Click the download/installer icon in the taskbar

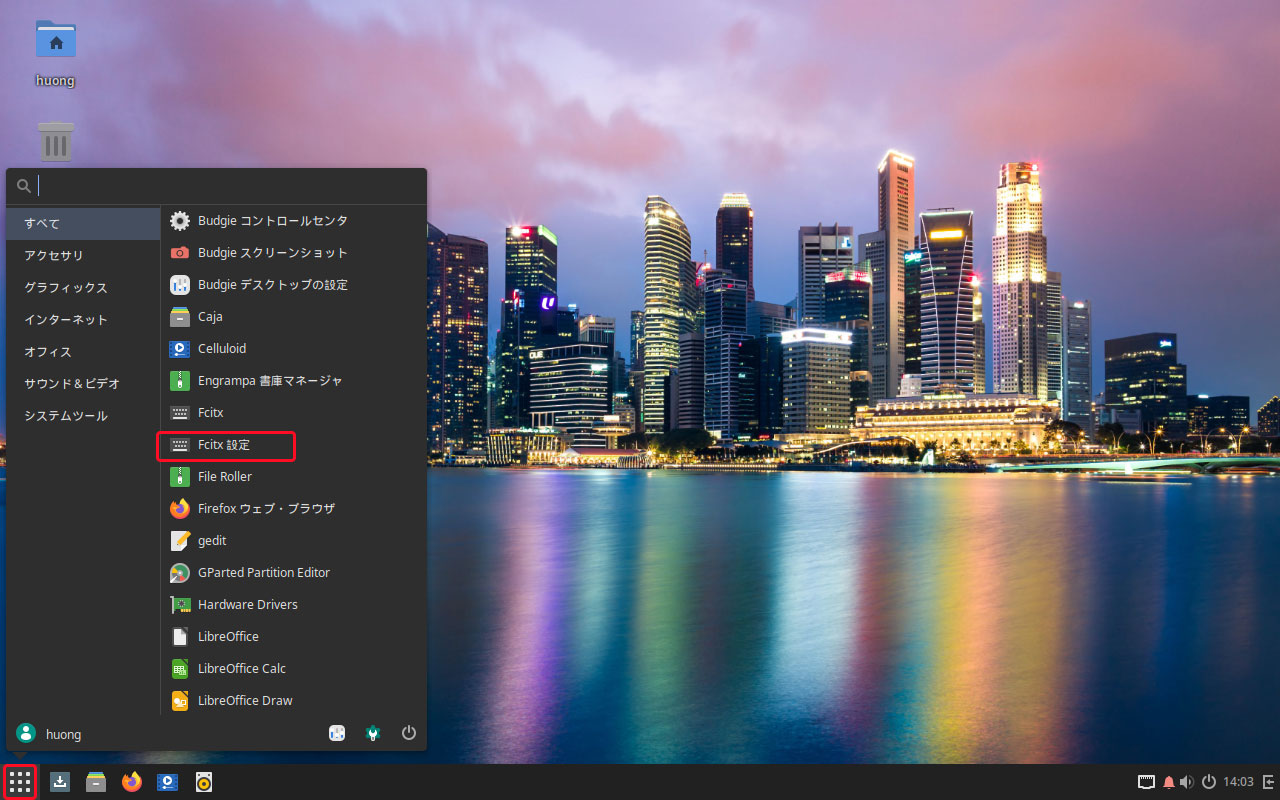point(60,782)
